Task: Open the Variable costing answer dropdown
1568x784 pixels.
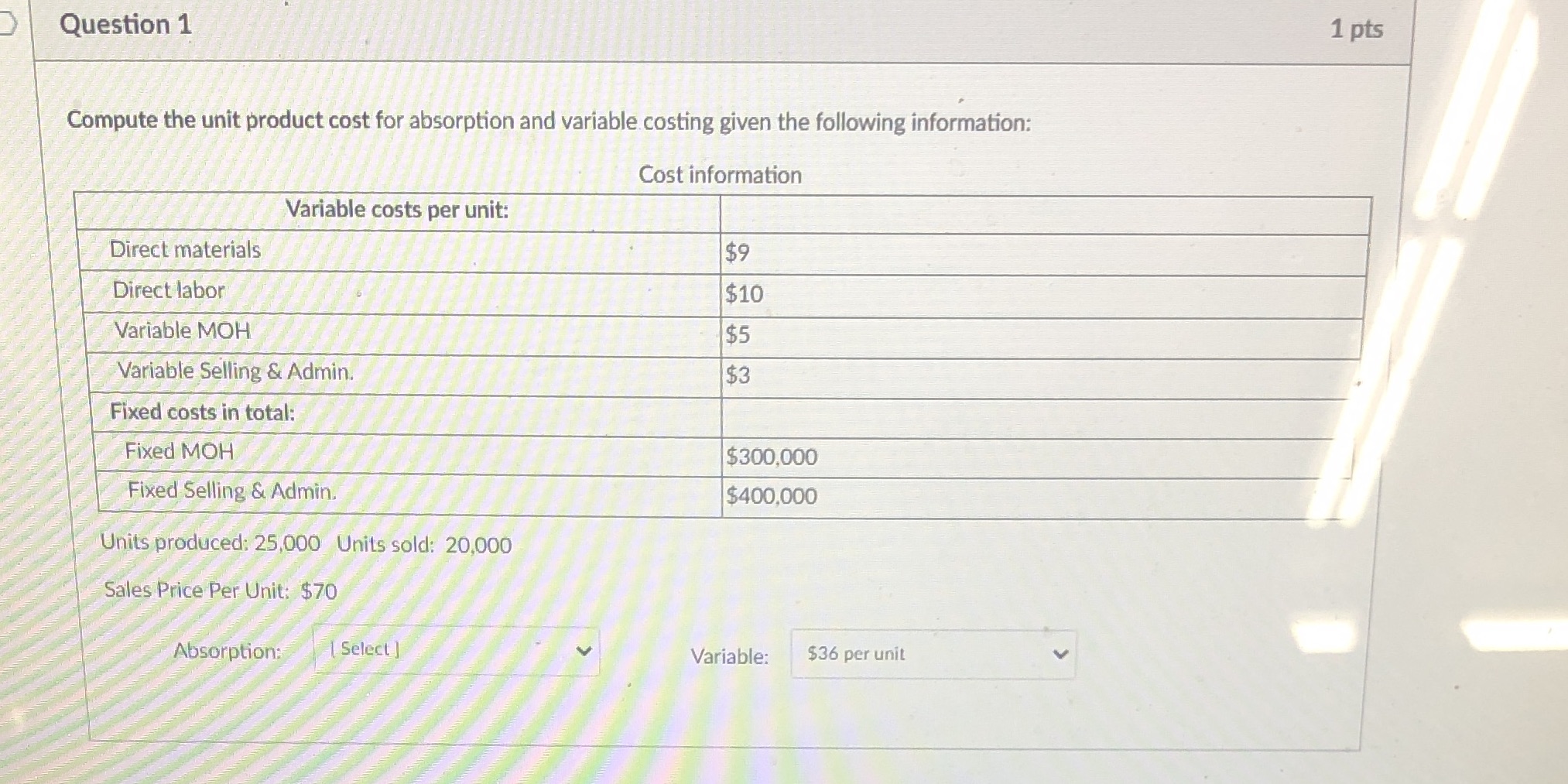Action: point(929,656)
